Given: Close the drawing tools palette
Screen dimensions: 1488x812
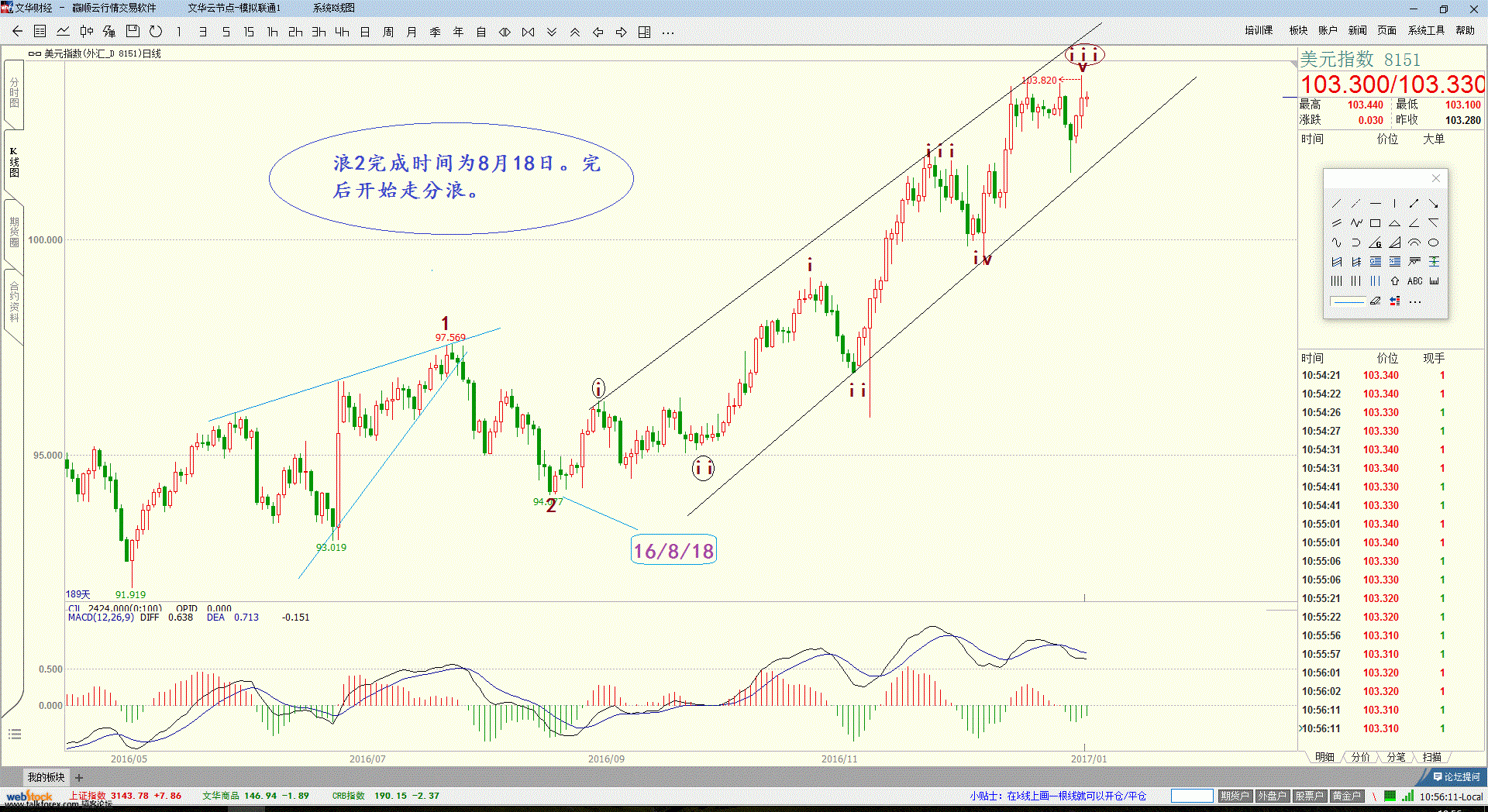Looking at the screenshot, I should [x=1436, y=178].
